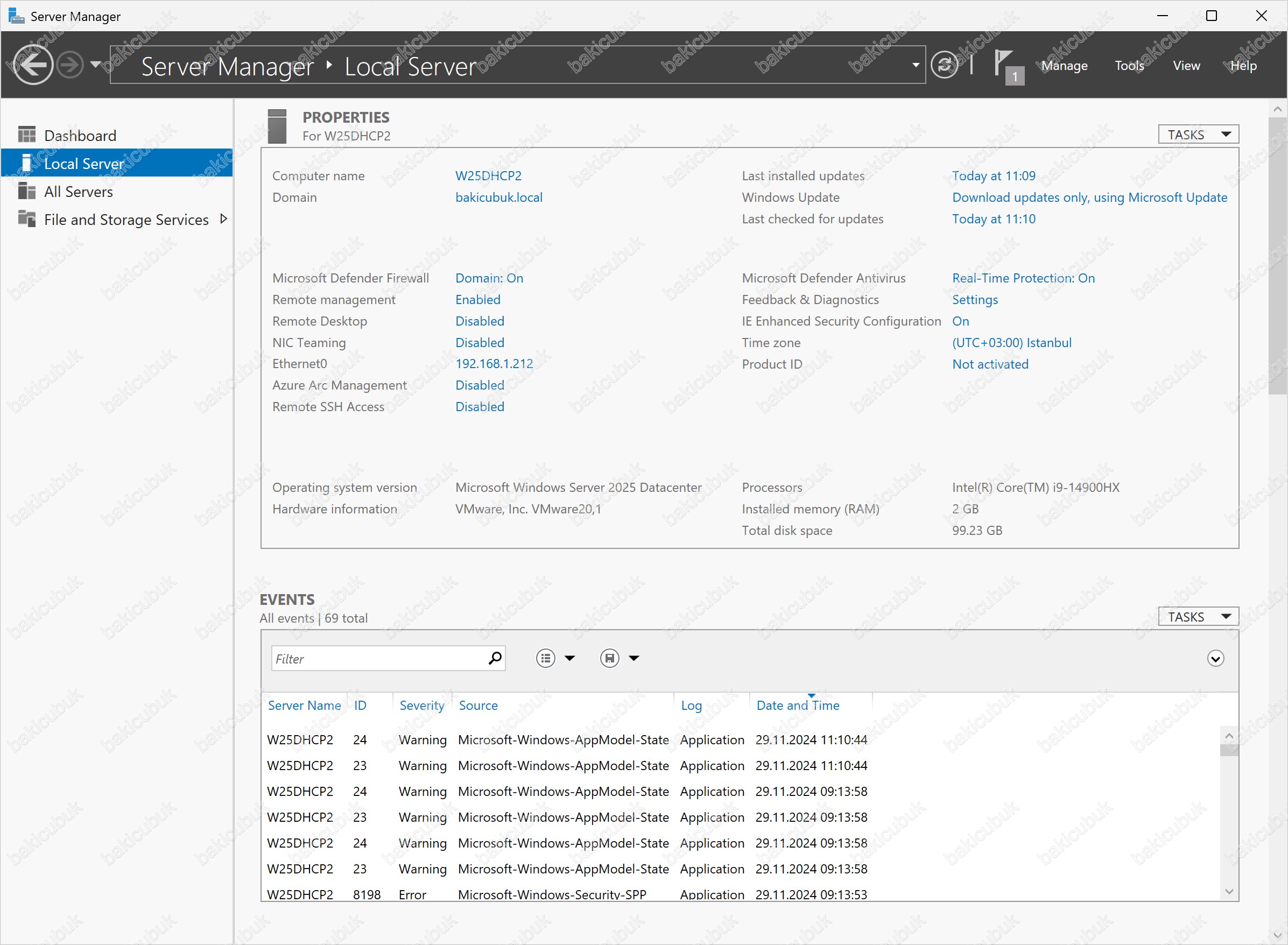Click the (UTC+03:00) Istanbul time zone link
The image size is (1288, 945).
(x=1012, y=343)
